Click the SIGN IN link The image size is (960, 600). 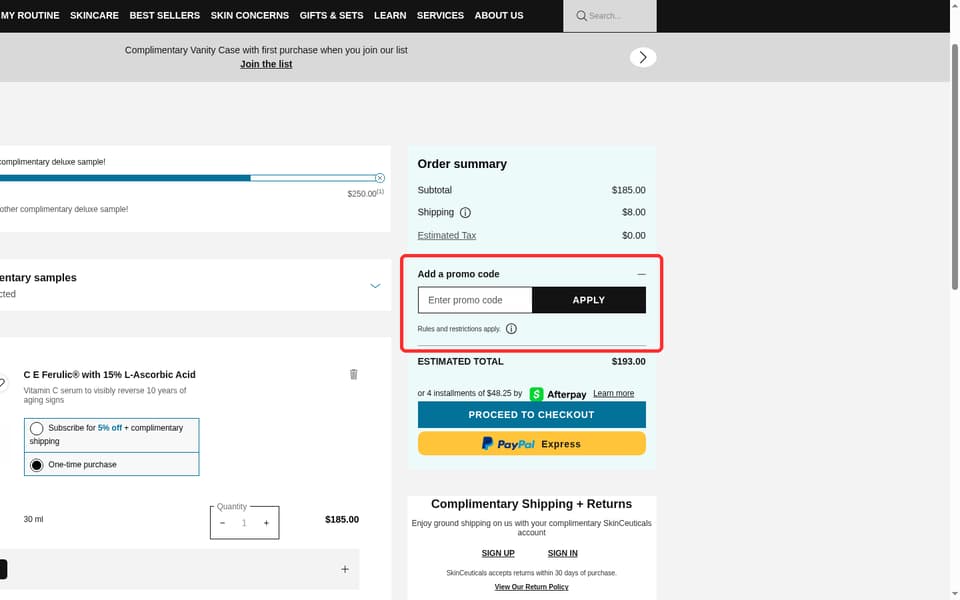(x=562, y=553)
